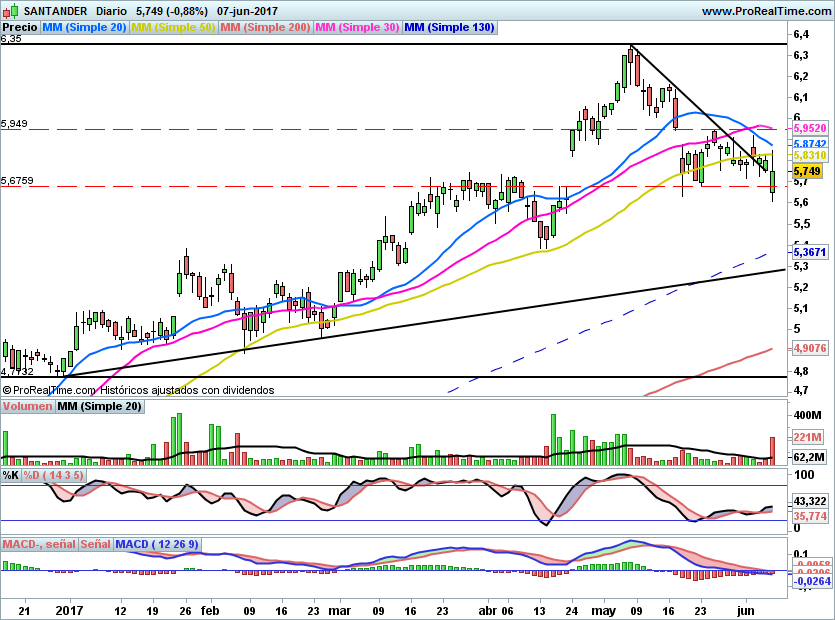Click the red 221M volume tag
835x620 pixels.
(806, 437)
